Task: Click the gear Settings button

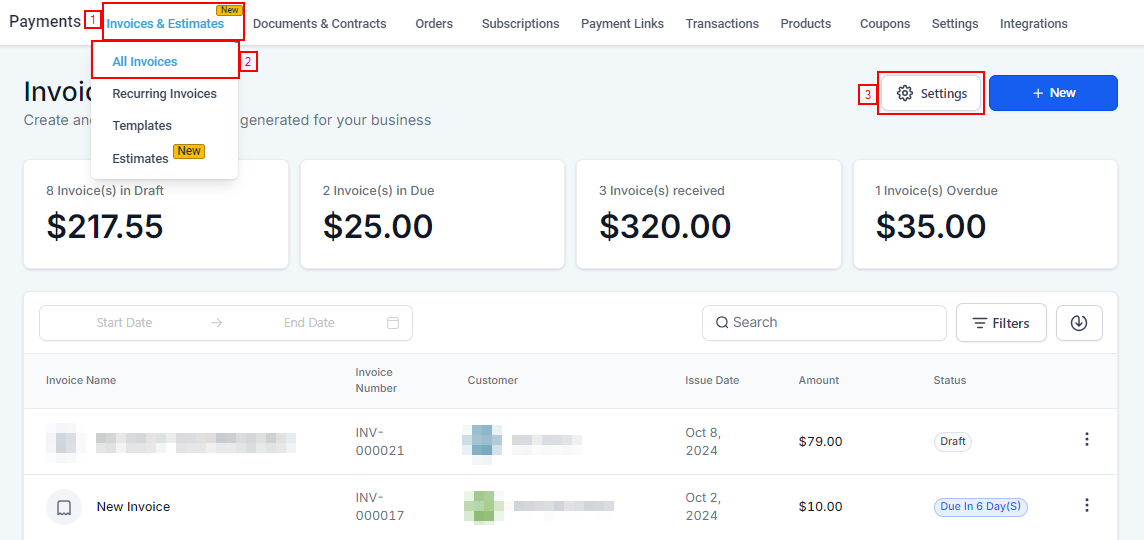Action: click(x=931, y=93)
